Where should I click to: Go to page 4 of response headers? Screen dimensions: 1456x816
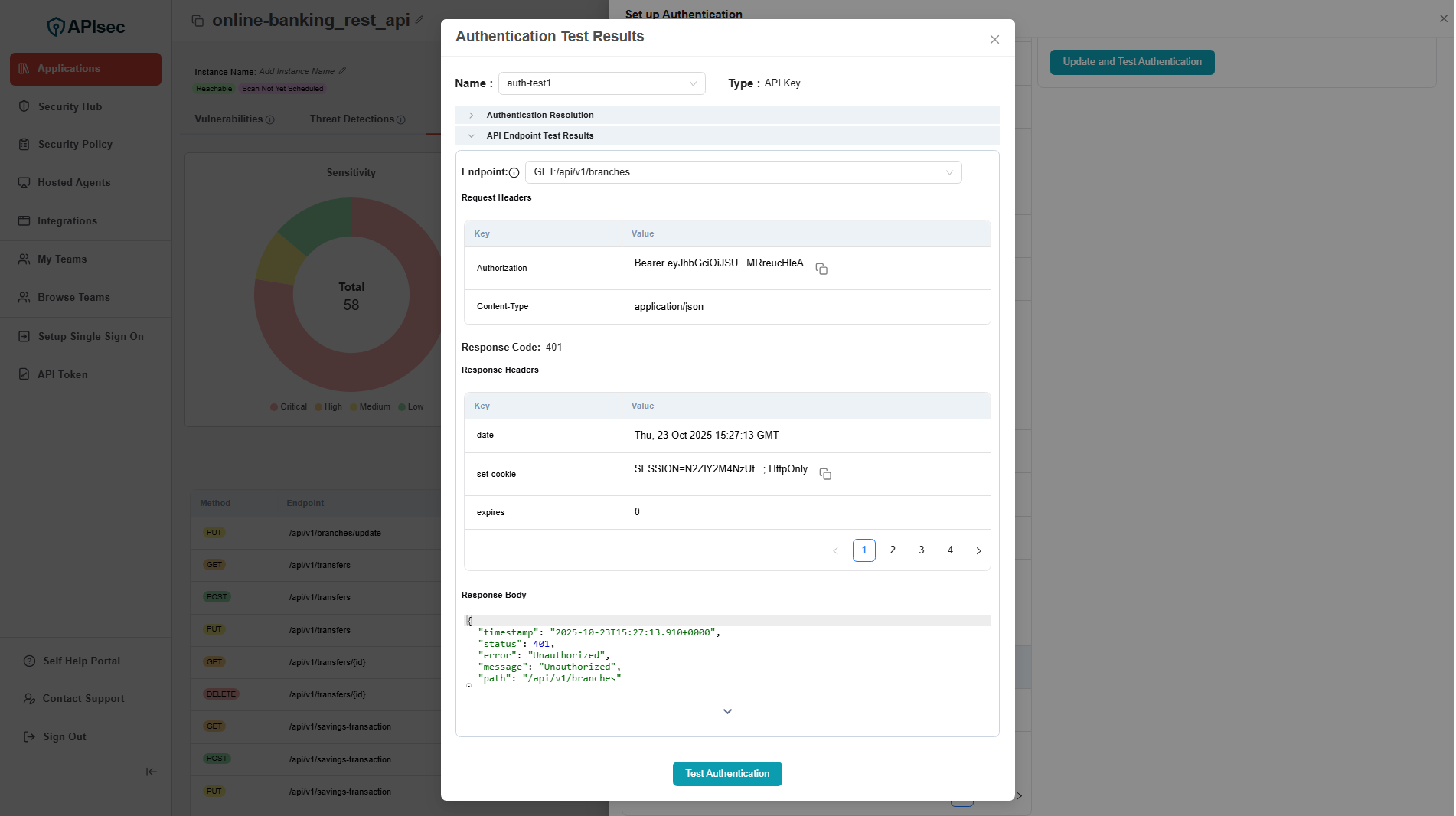tap(950, 550)
